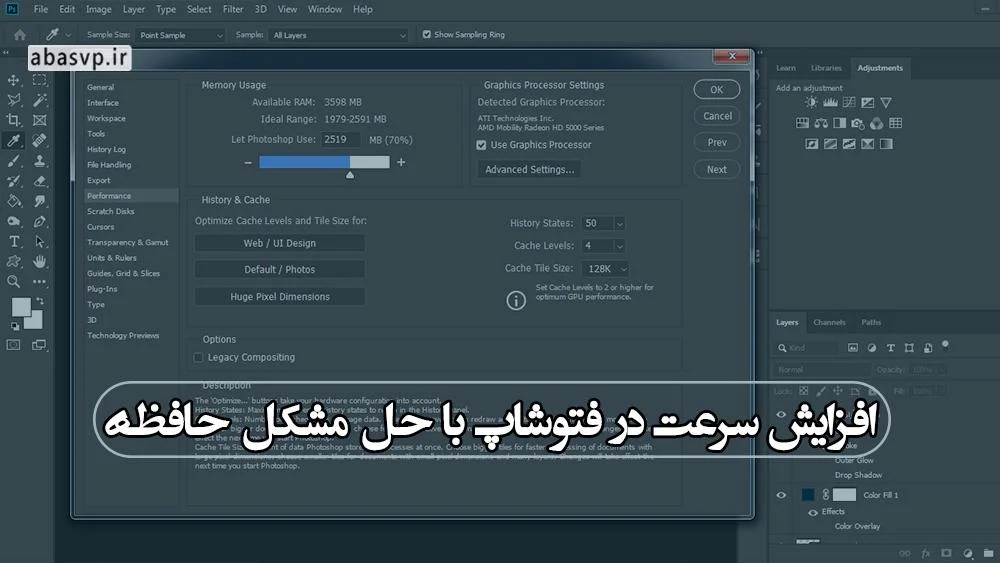Add a Channel Mixer adjustment
The image size is (1000, 563).
click(877, 123)
